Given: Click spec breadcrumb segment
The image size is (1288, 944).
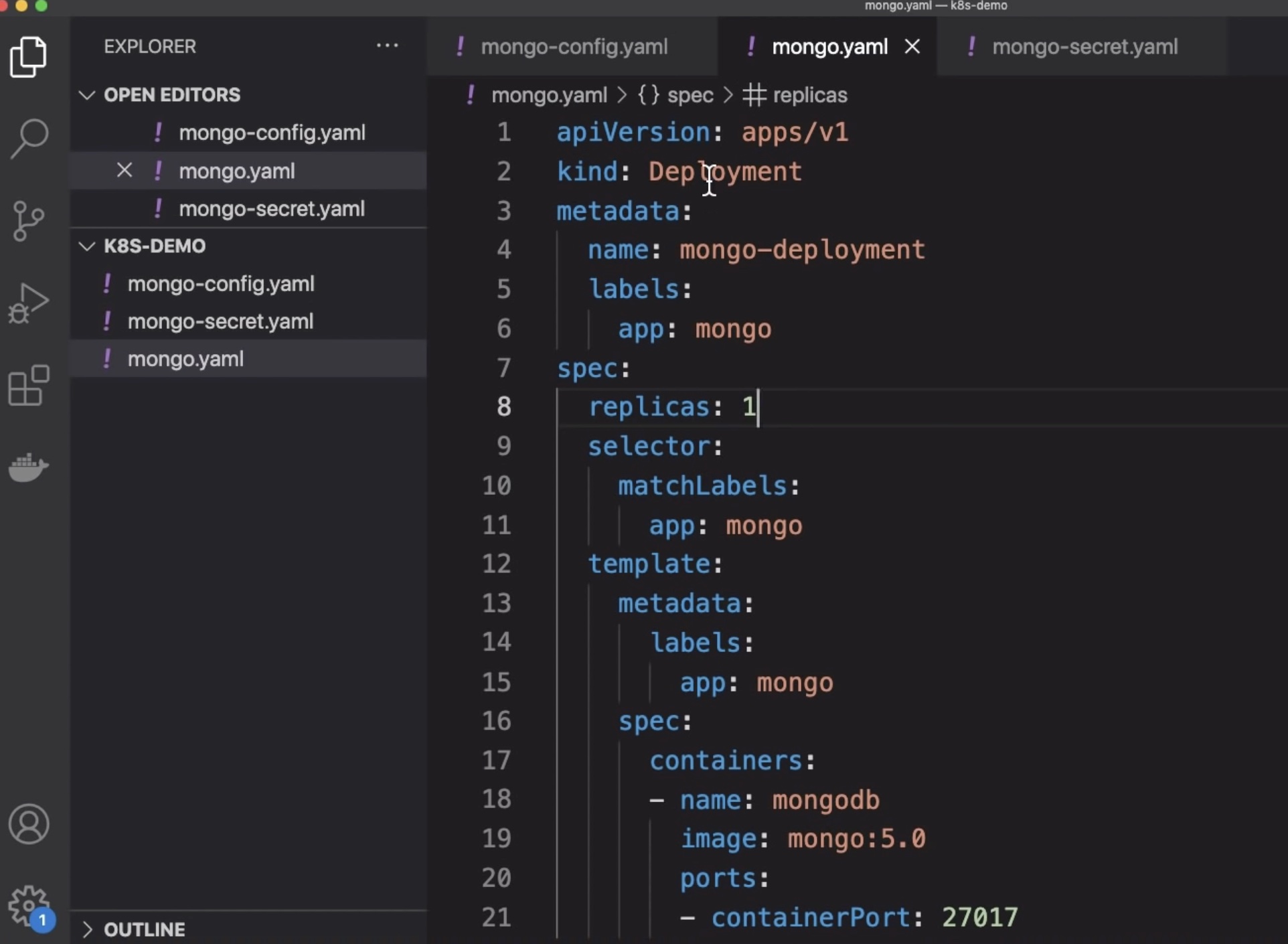Looking at the screenshot, I should [x=690, y=95].
